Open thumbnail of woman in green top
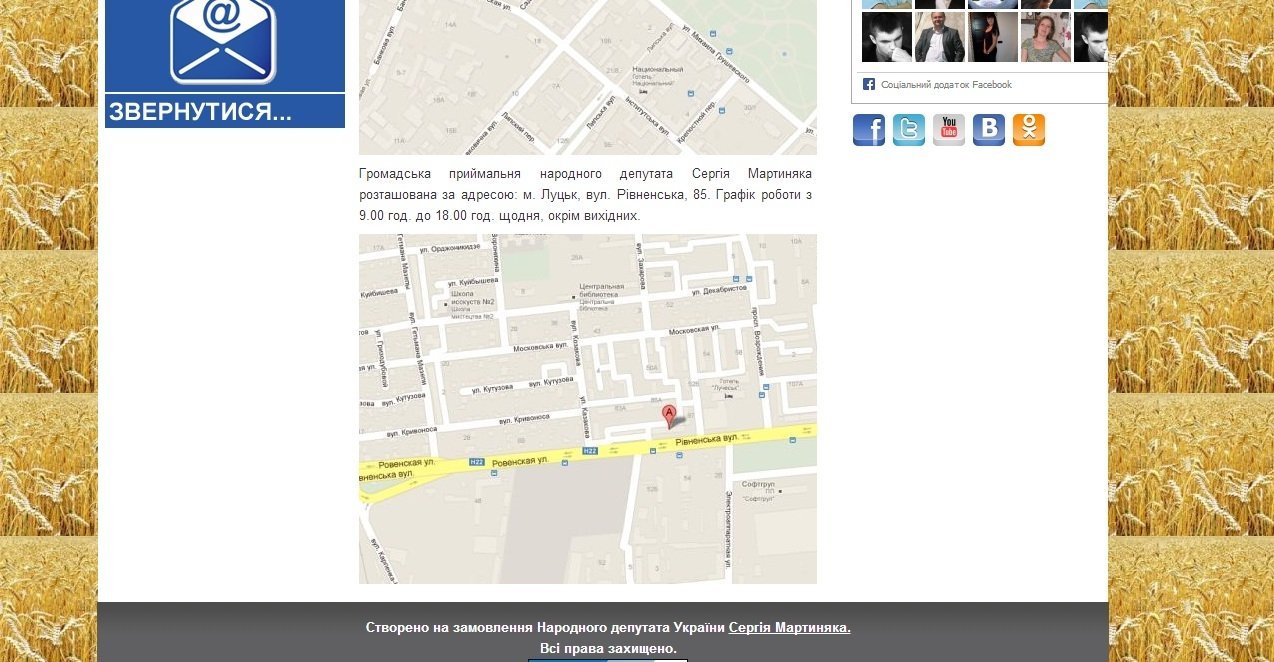 point(1045,38)
